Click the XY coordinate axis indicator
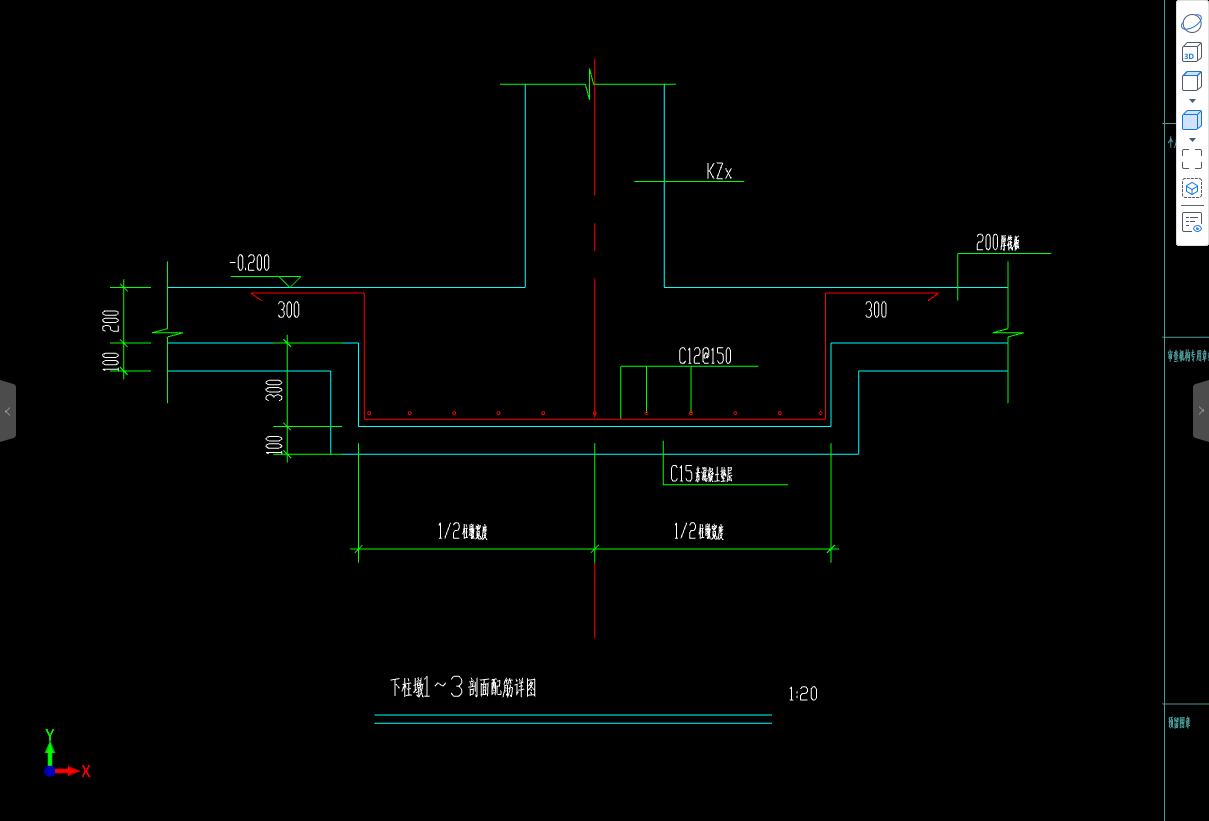Screen dimensions: 1209x821 [x=66, y=753]
